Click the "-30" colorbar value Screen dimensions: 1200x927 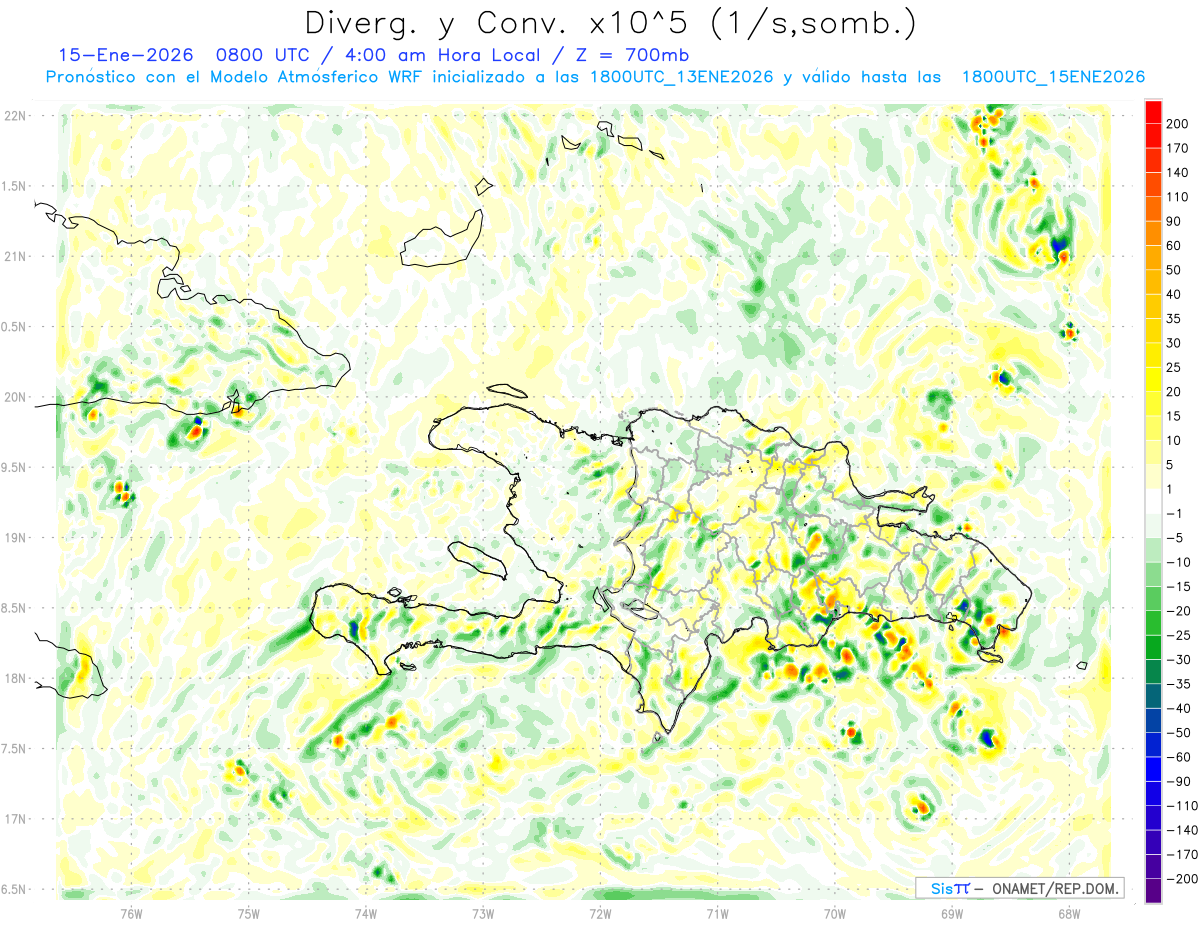[x=1177, y=659]
